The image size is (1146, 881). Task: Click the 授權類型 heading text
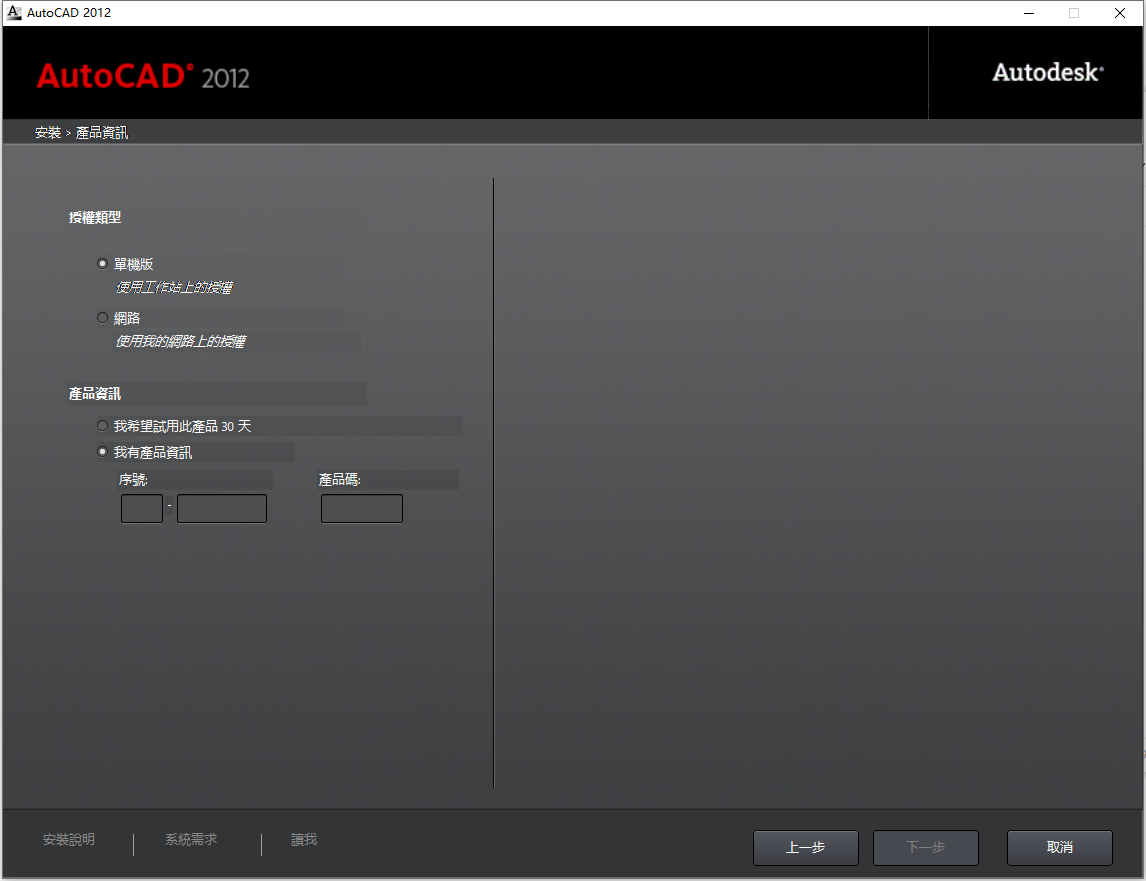pyautogui.click(x=95, y=217)
